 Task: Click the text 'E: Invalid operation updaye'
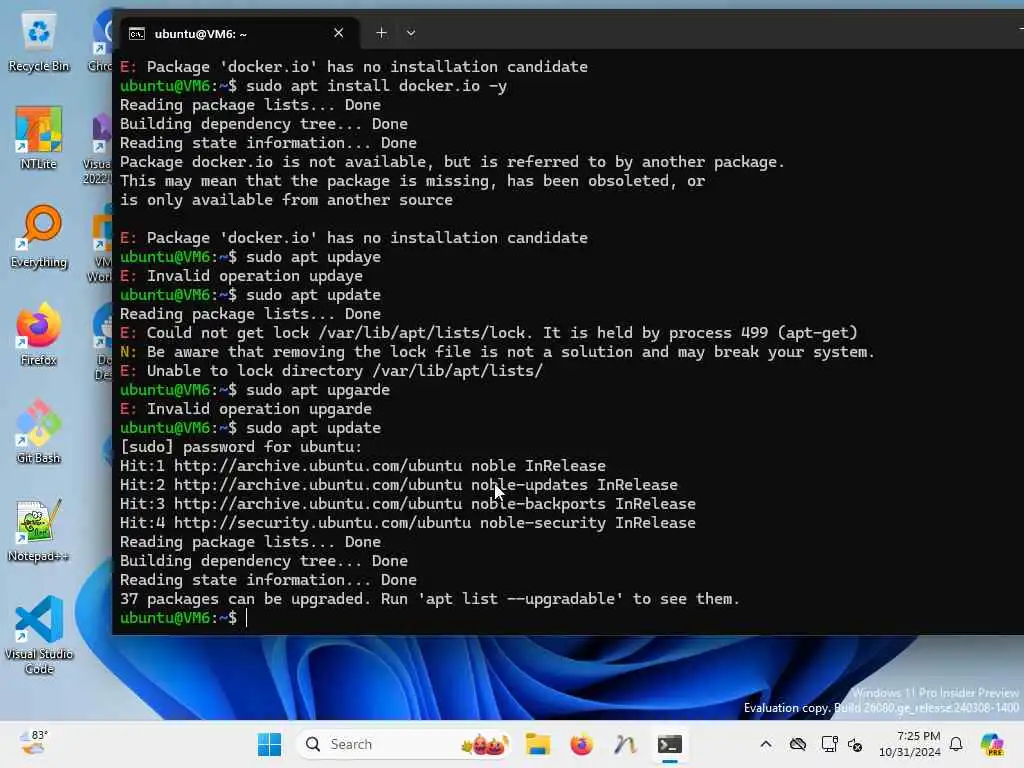tap(242, 276)
